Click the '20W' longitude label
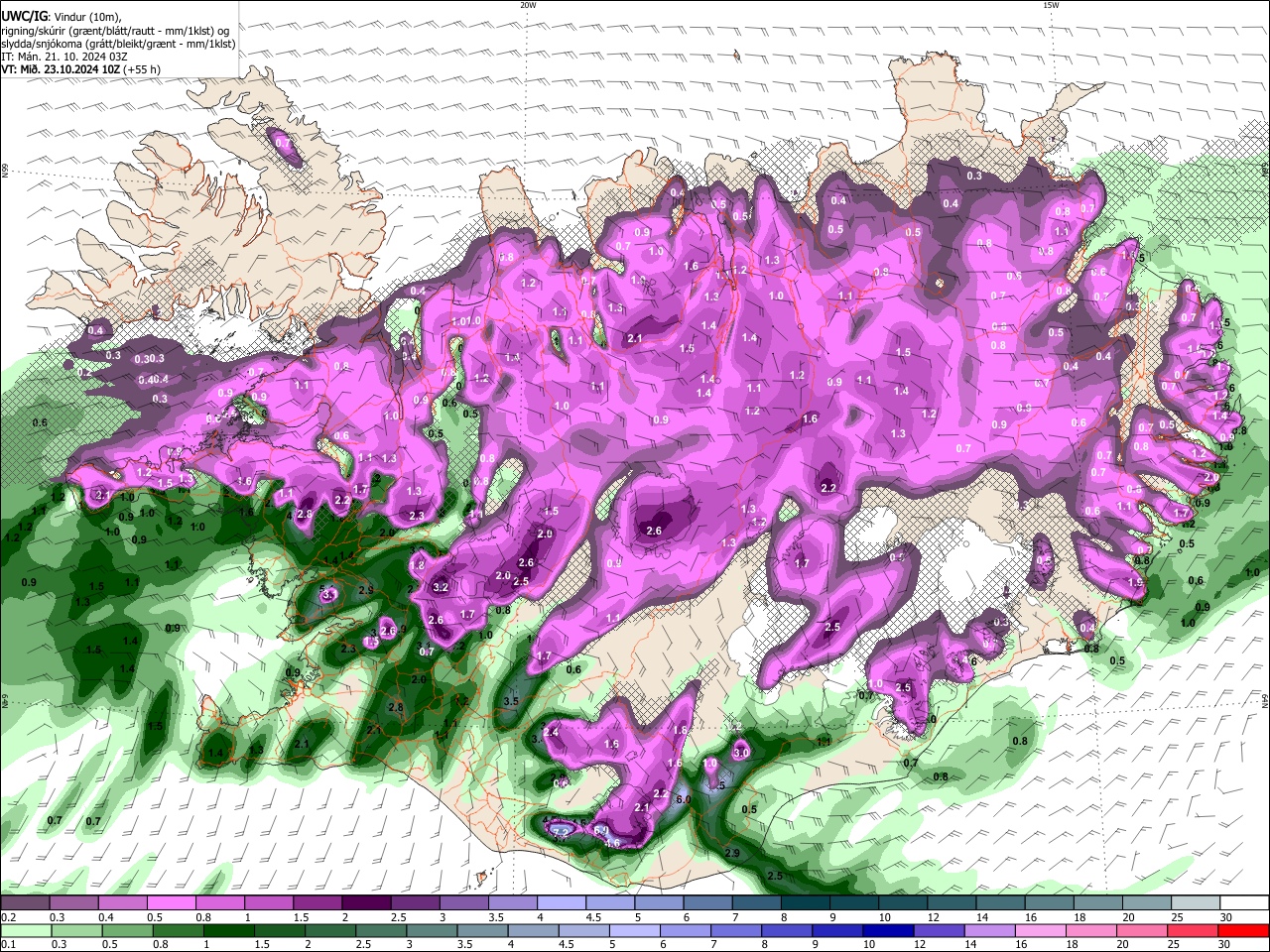 528,5
